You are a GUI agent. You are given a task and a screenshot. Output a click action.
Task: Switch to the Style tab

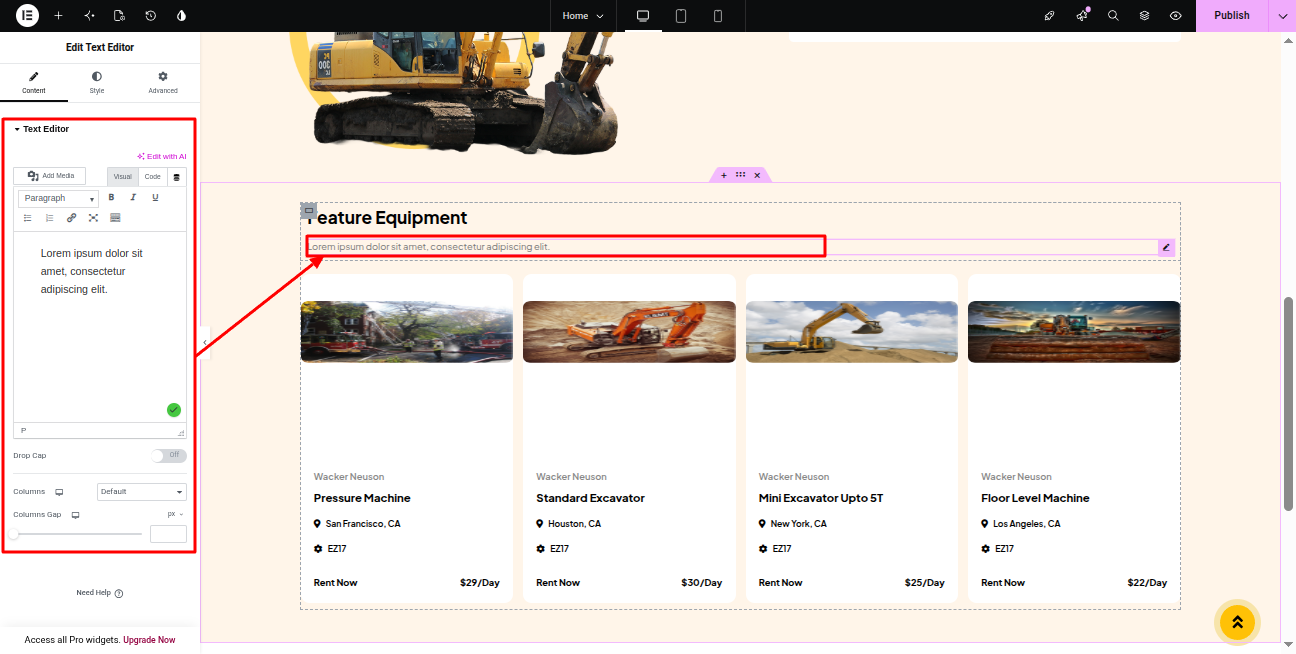coord(97,82)
